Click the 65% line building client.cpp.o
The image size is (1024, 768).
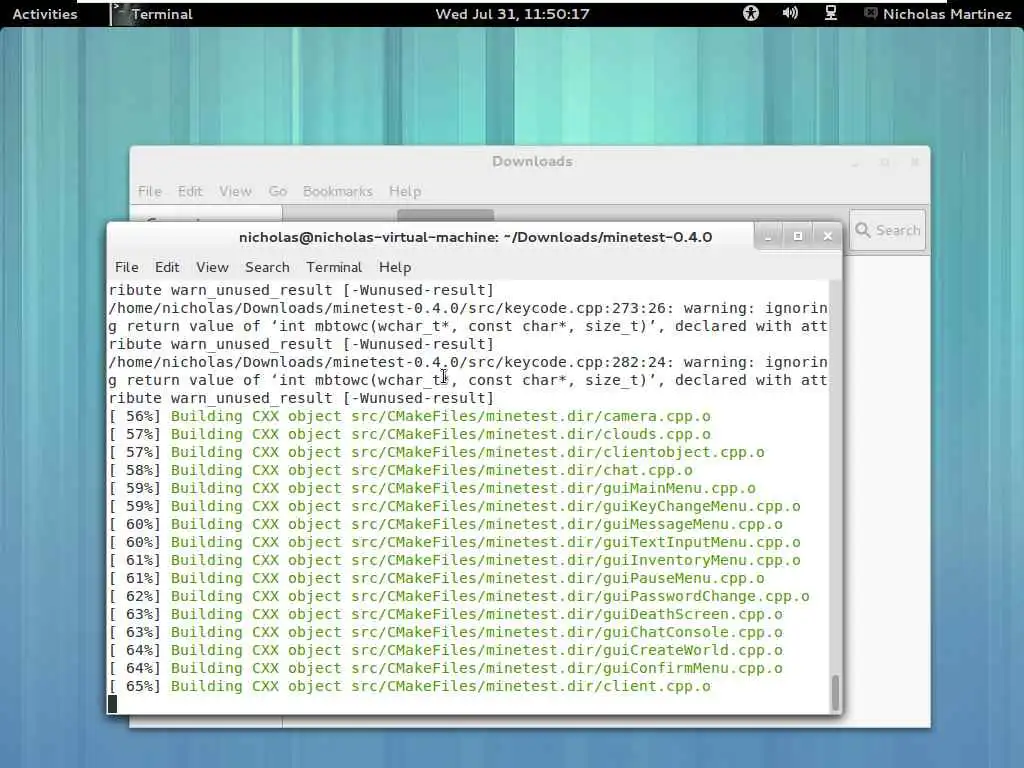(409, 686)
